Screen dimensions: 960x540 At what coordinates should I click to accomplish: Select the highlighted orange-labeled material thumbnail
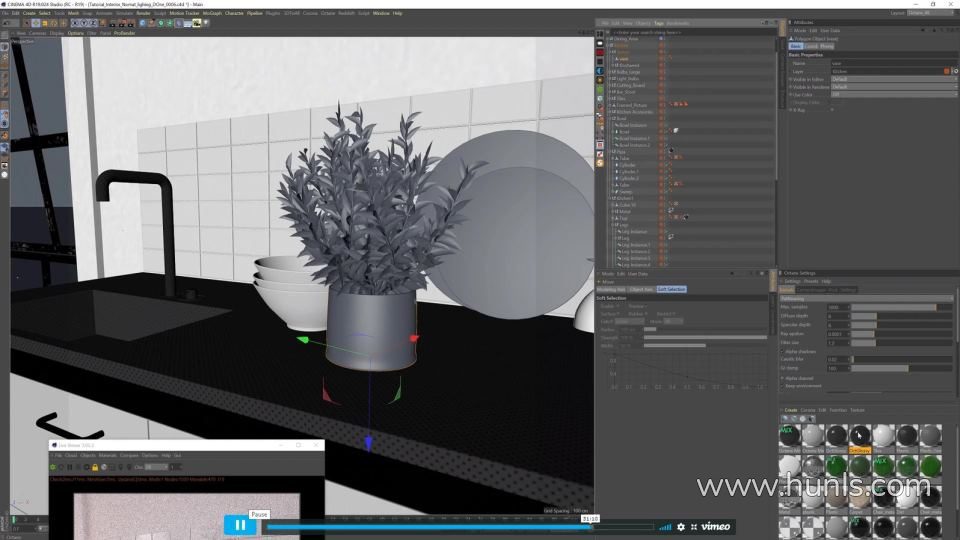point(859,436)
